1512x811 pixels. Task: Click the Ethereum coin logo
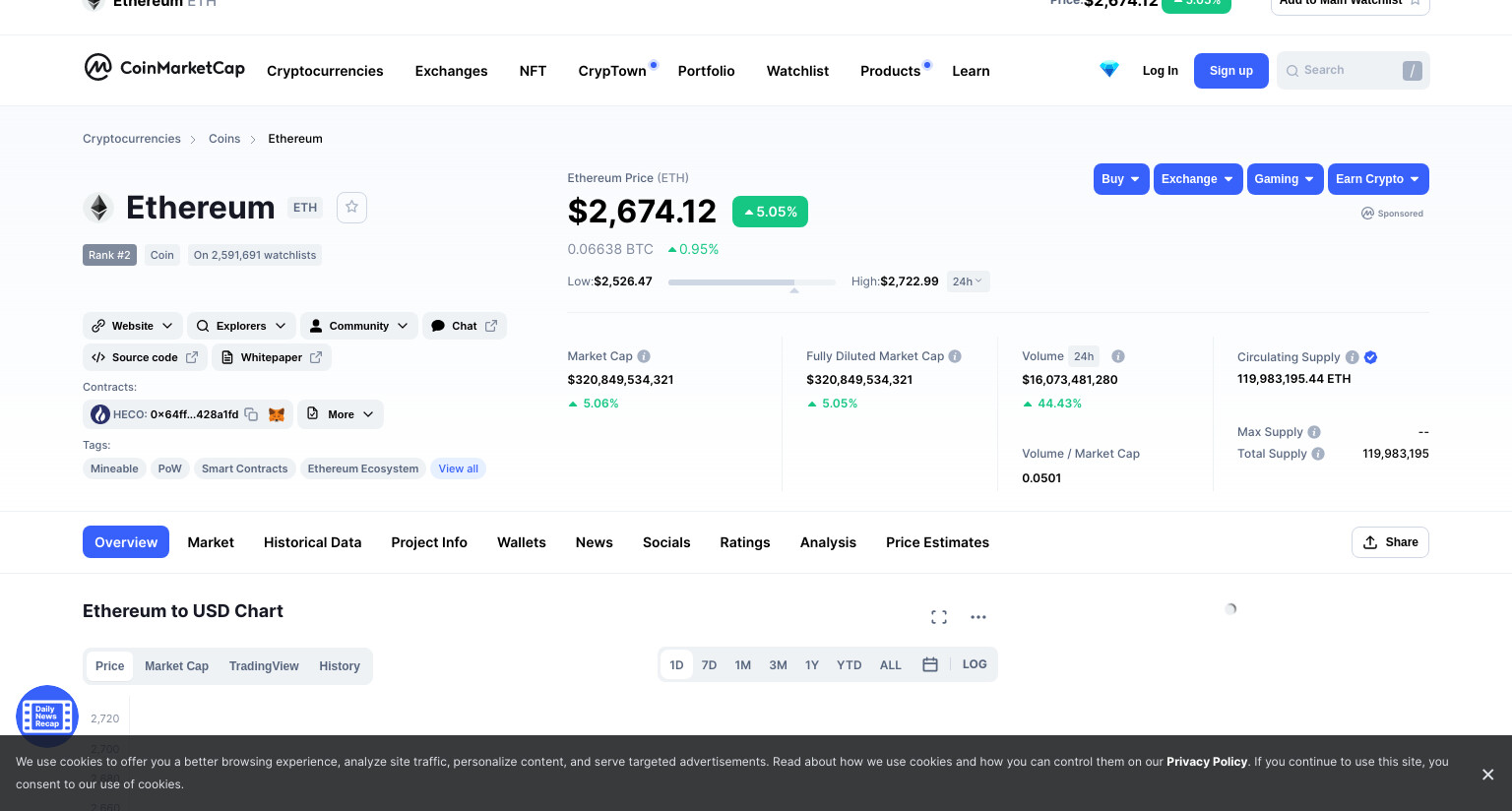[x=97, y=208]
